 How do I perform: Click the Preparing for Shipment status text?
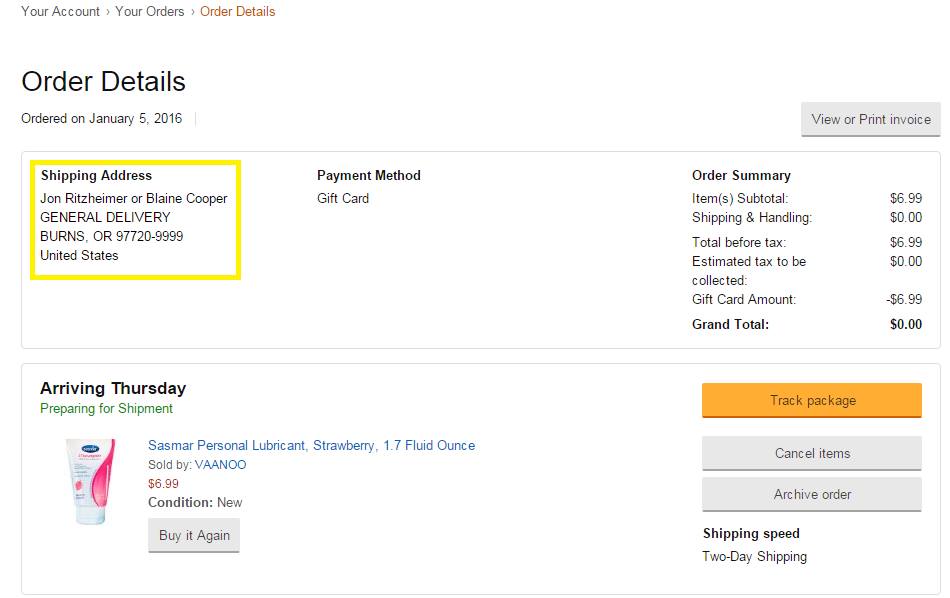106,408
